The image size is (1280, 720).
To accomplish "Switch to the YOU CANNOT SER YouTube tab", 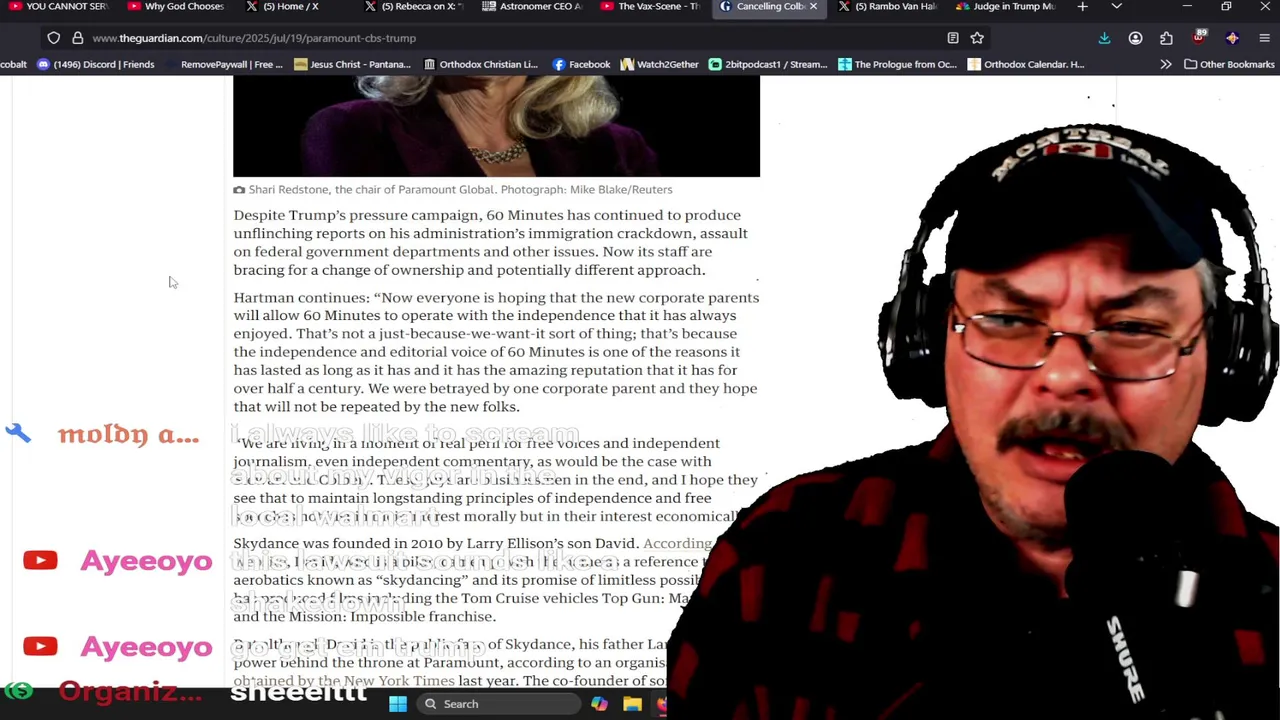I will 58,7.
